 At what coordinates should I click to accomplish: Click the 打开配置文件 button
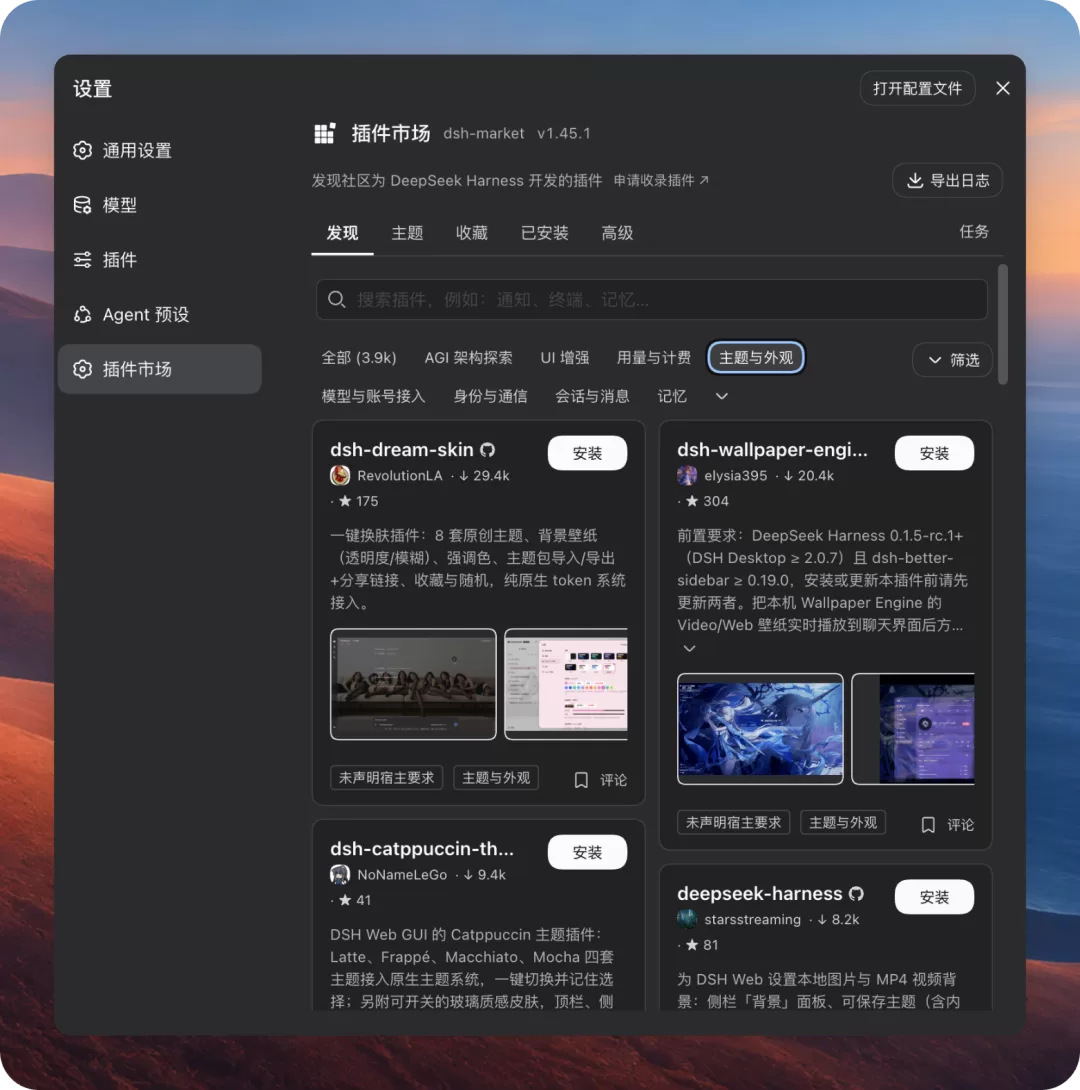pyautogui.click(x=917, y=88)
